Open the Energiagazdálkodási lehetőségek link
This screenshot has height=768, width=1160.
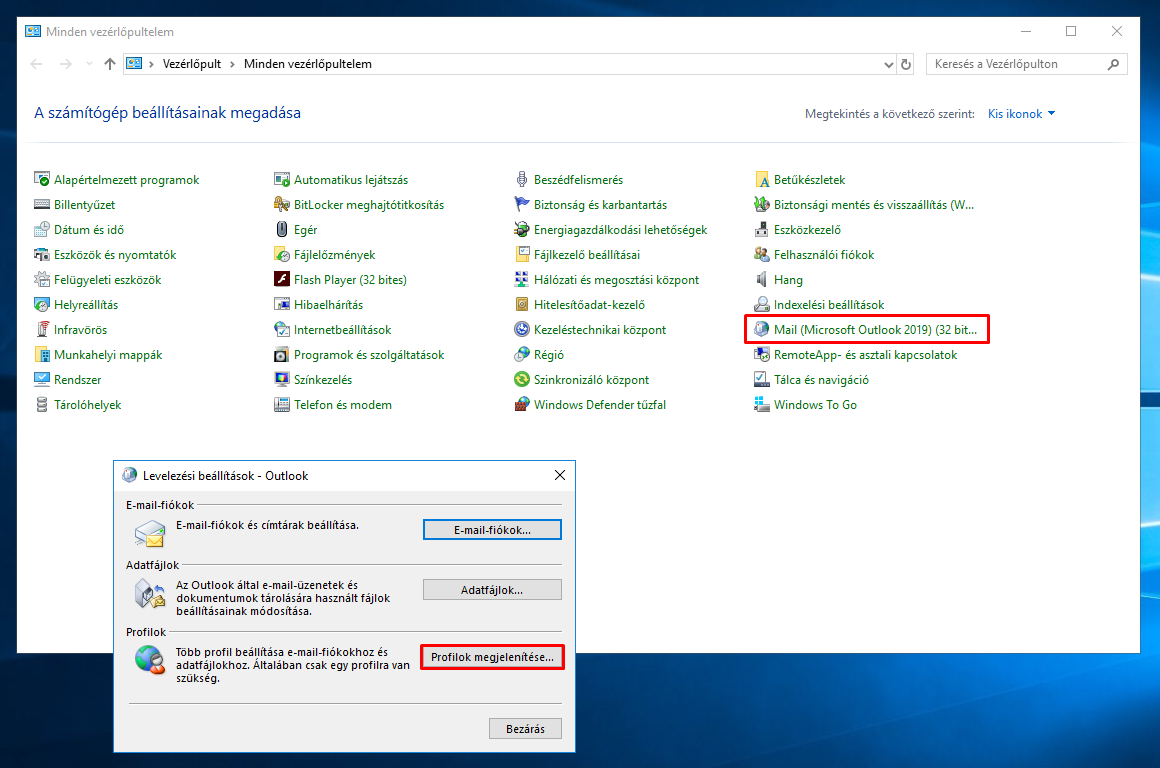(620, 229)
